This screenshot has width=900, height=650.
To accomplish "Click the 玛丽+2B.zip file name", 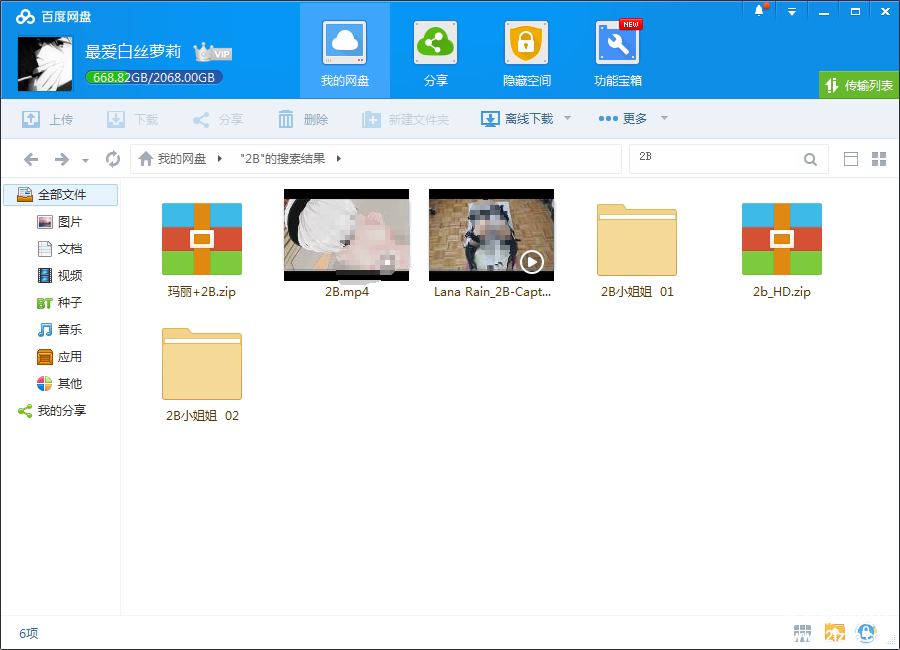I will [201, 292].
